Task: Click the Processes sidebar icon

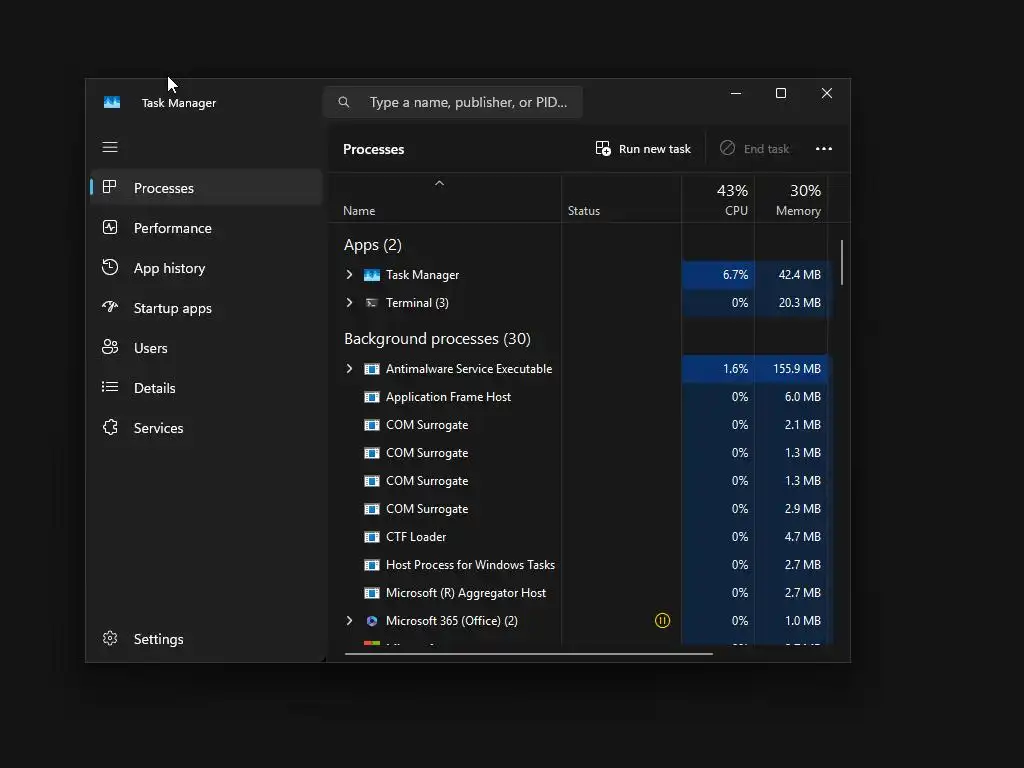Action: click(x=110, y=187)
